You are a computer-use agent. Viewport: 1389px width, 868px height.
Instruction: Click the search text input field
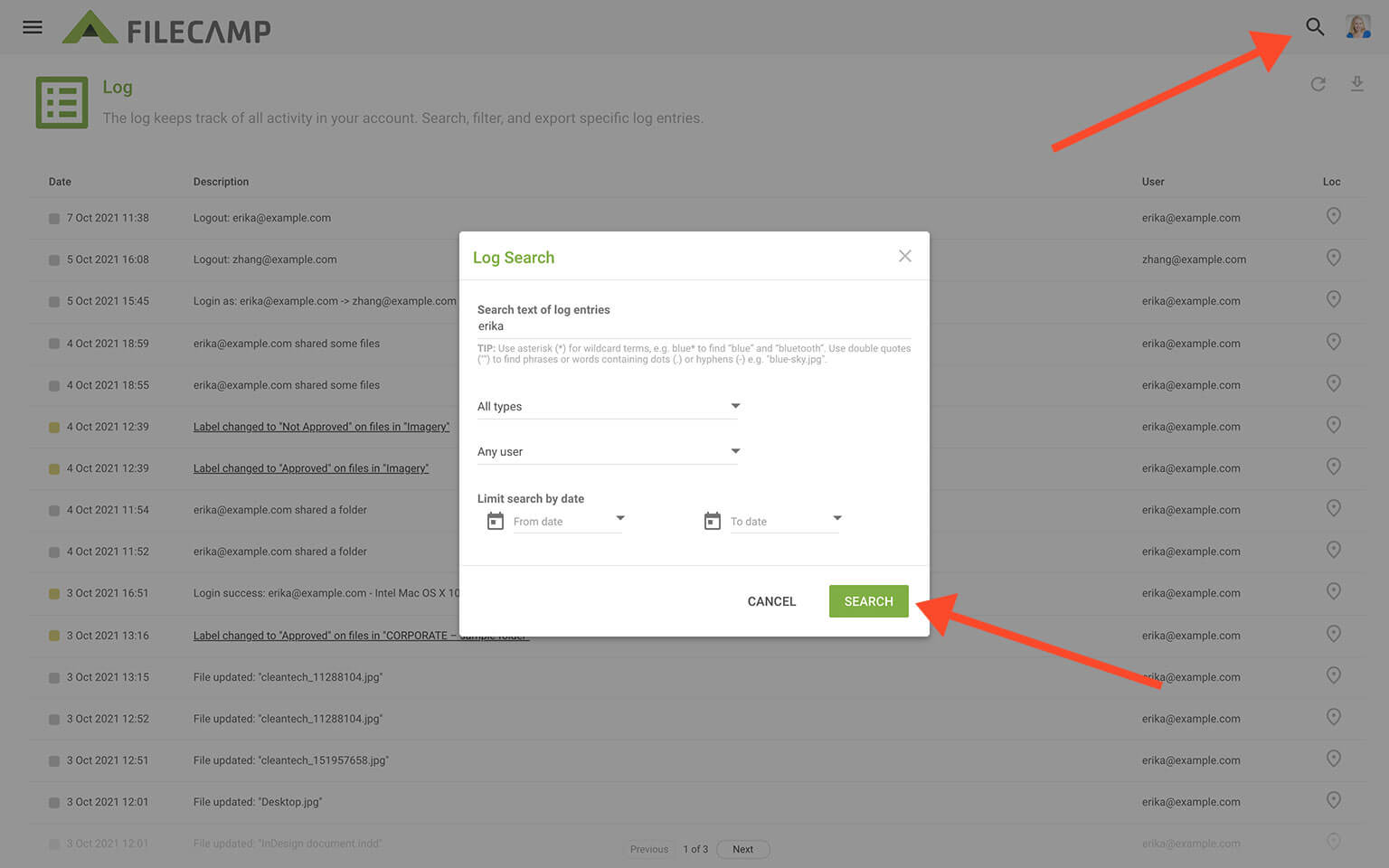pyautogui.click(x=693, y=326)
